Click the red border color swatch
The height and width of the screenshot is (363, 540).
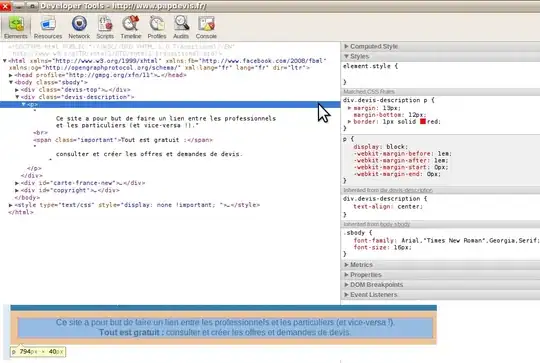coord(423,121)
